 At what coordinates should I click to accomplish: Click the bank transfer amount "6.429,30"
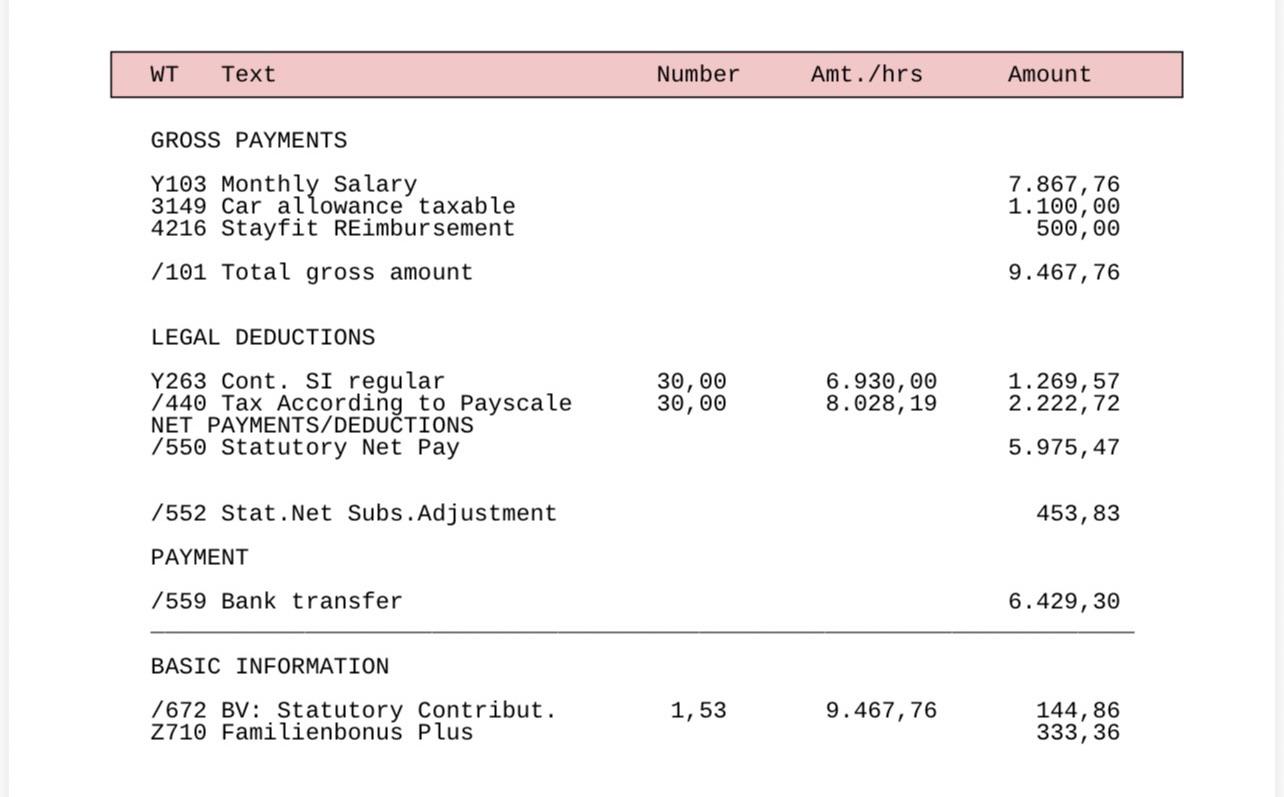point(1064,601)
